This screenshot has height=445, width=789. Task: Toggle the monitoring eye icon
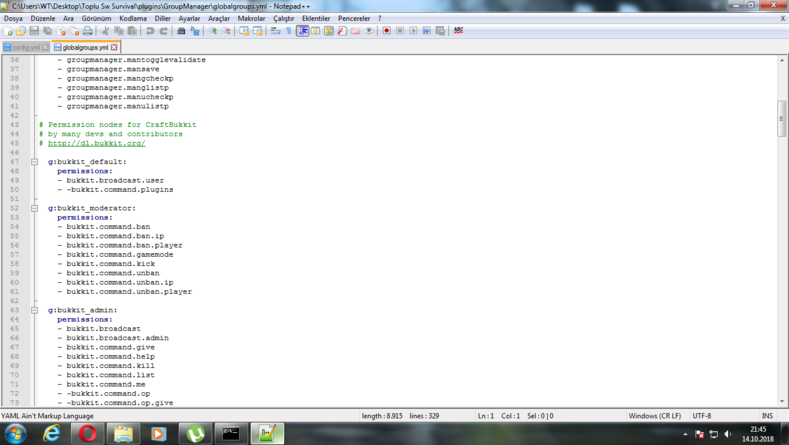point(369,31)
